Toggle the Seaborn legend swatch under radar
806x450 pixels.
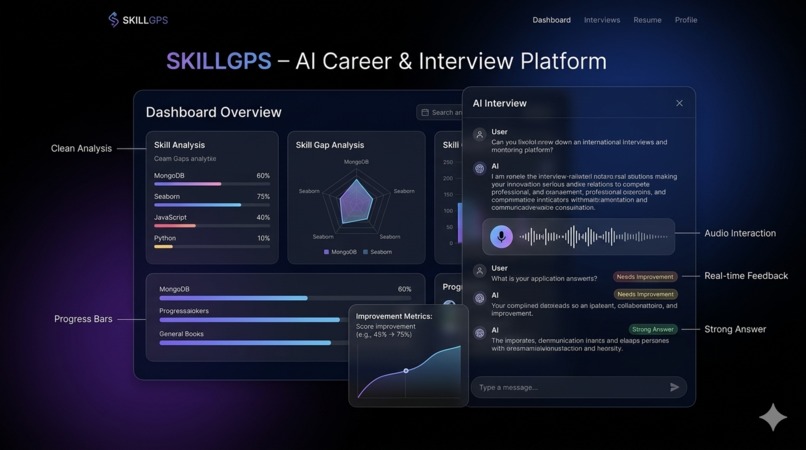365,252
